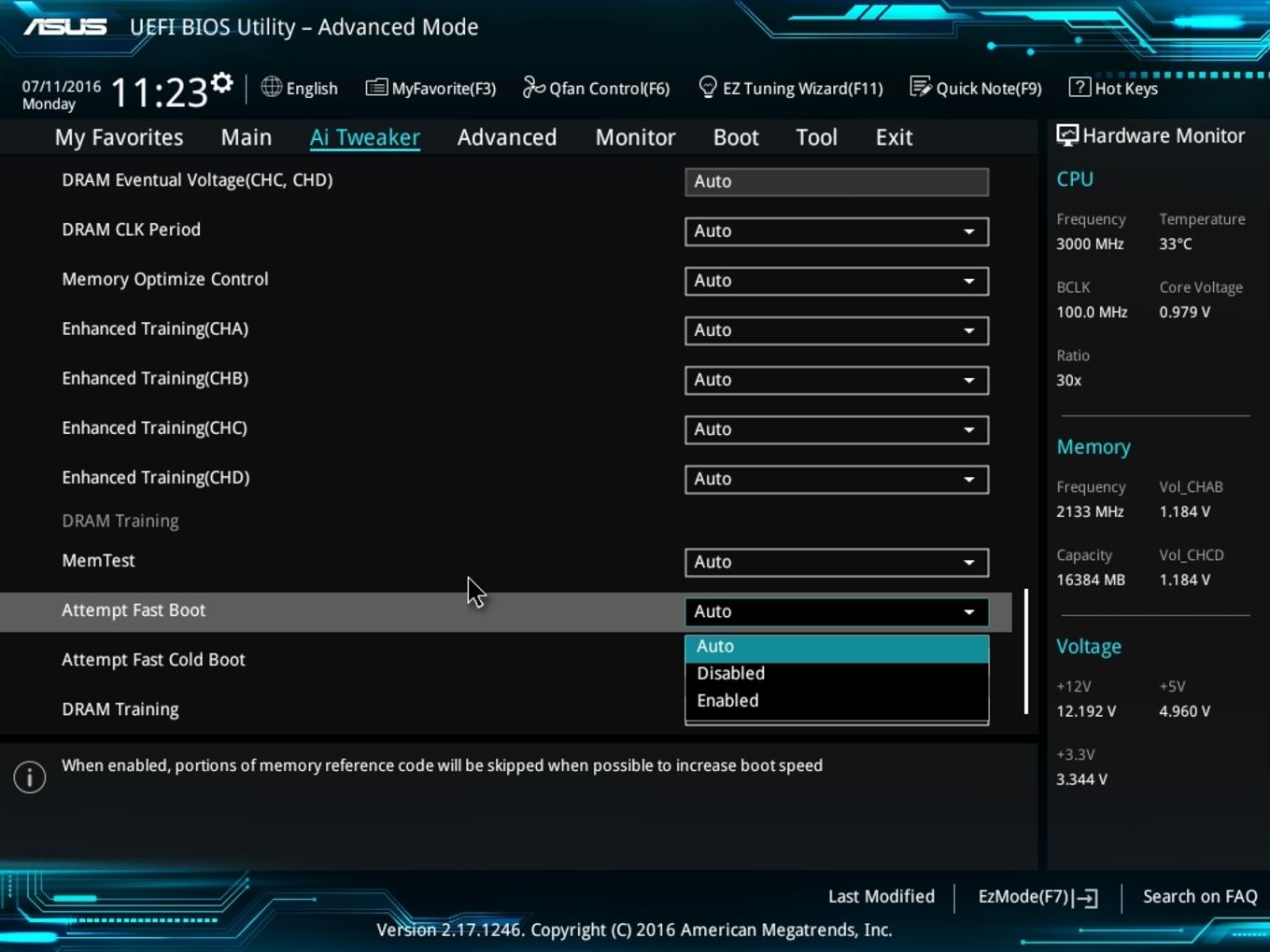1270x952 pixels.
Task: Select the Attempt Fast Cold Boot row
Action: [153, 660]
